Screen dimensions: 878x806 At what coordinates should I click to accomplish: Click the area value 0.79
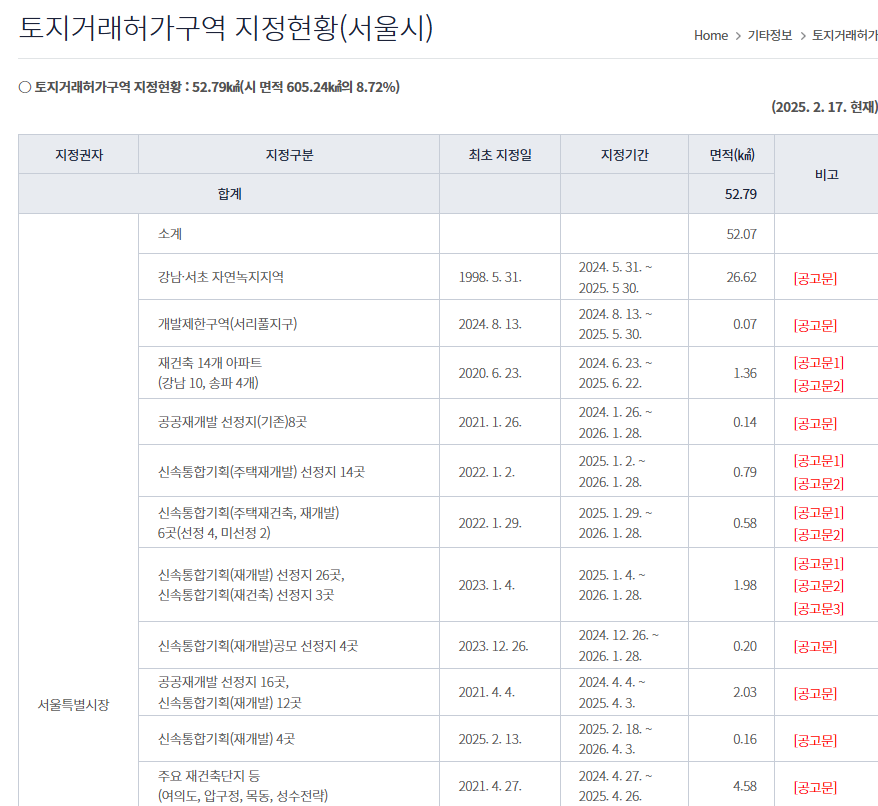pyautogui.click(x=745, y=472)
